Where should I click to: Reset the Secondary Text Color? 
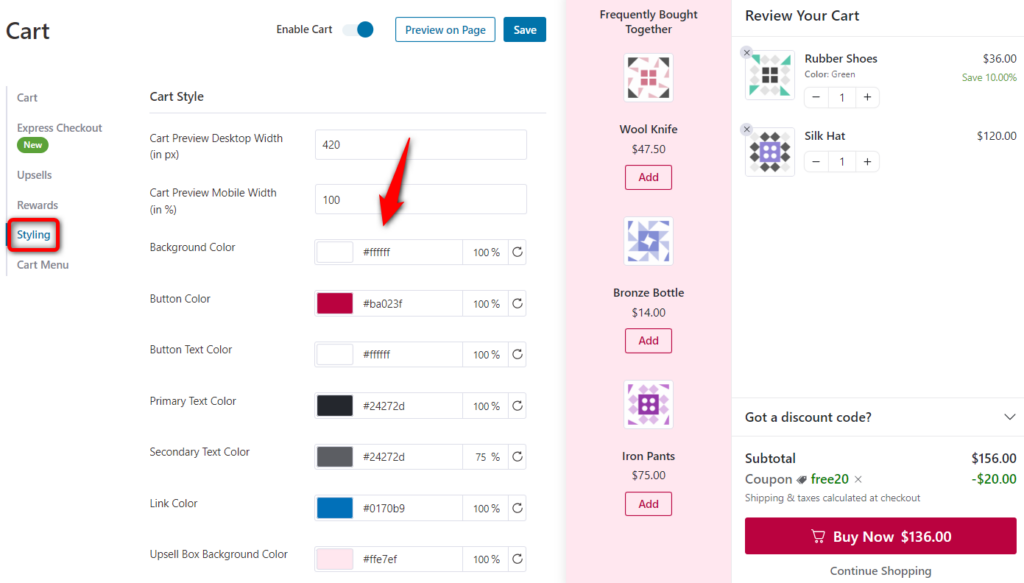pyautogui.click(x=517, y=456)
